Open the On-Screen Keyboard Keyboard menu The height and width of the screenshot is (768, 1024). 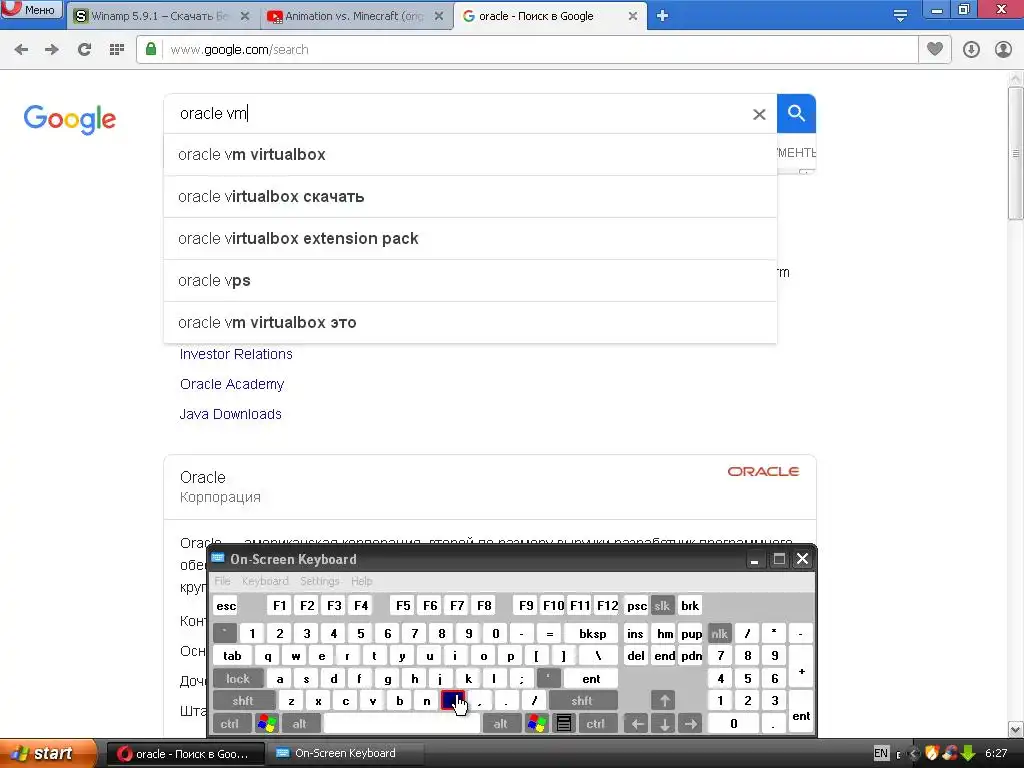(x=265, y=581)
